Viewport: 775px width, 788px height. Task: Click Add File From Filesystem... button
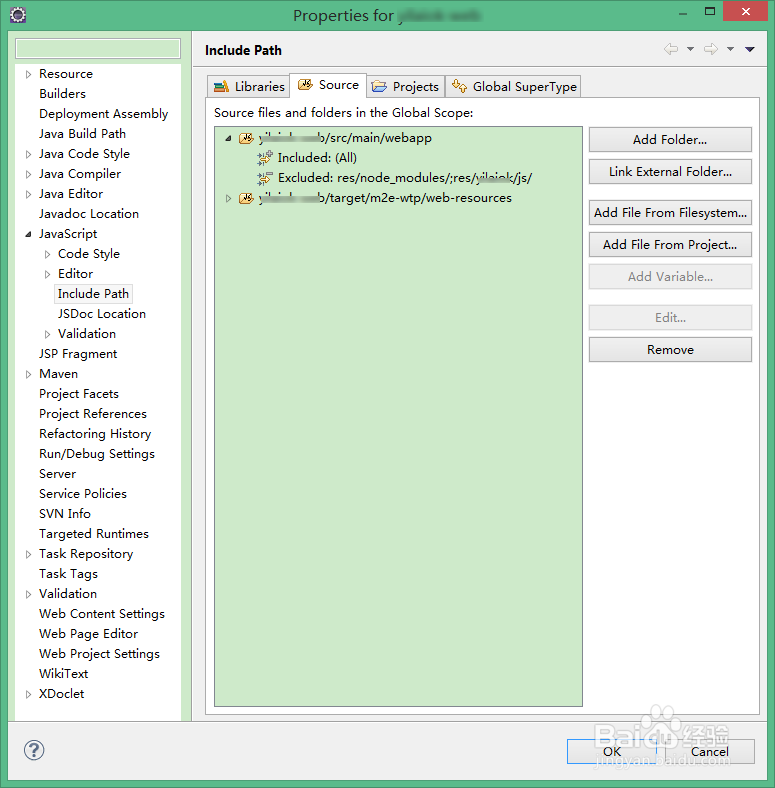pyautogui.click(x=670, y=213)
